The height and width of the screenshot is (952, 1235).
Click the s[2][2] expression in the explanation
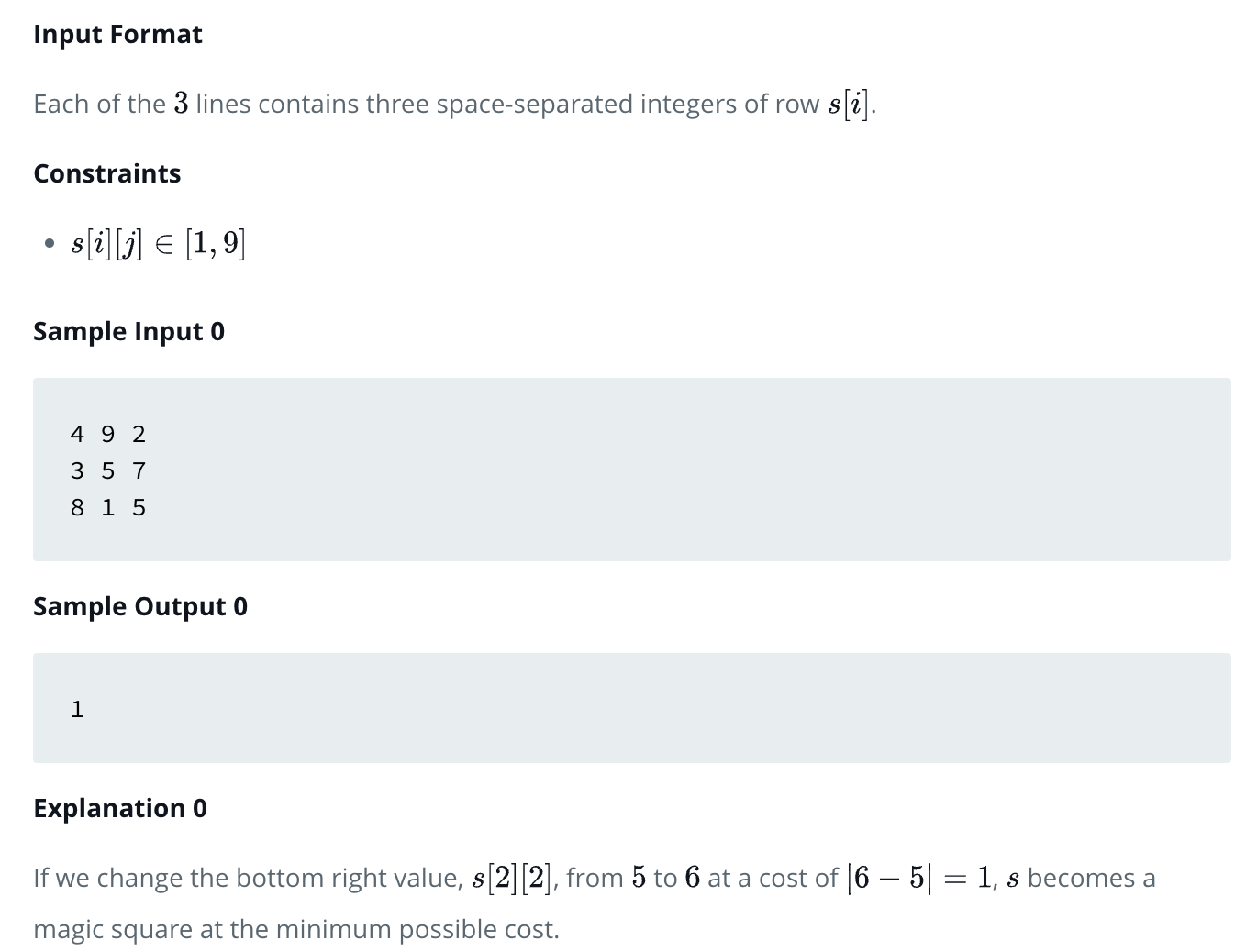[x=511, y=878]
